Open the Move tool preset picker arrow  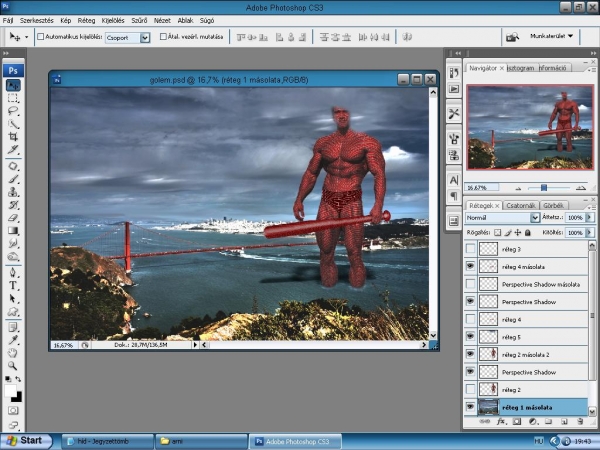pyautogui.click(x=26, y=37)
